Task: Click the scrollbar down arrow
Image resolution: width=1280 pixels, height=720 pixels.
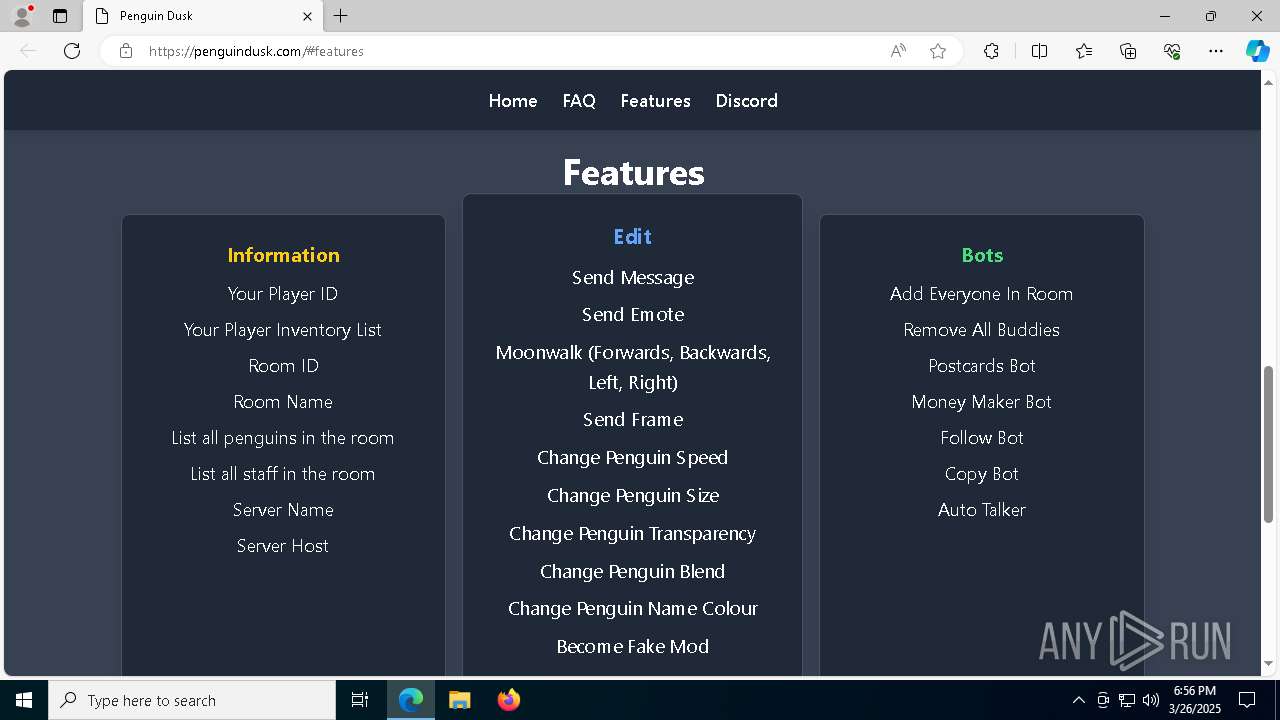Action: [1269, 663]
